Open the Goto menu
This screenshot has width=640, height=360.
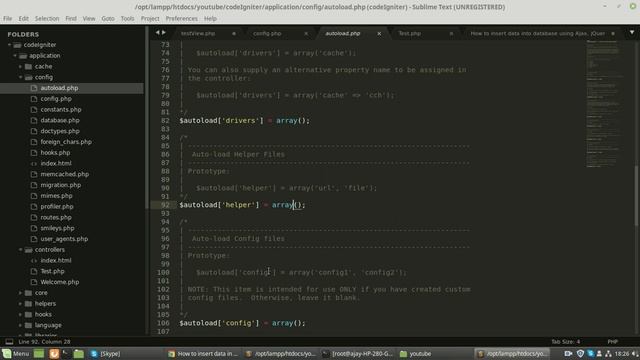108,18
